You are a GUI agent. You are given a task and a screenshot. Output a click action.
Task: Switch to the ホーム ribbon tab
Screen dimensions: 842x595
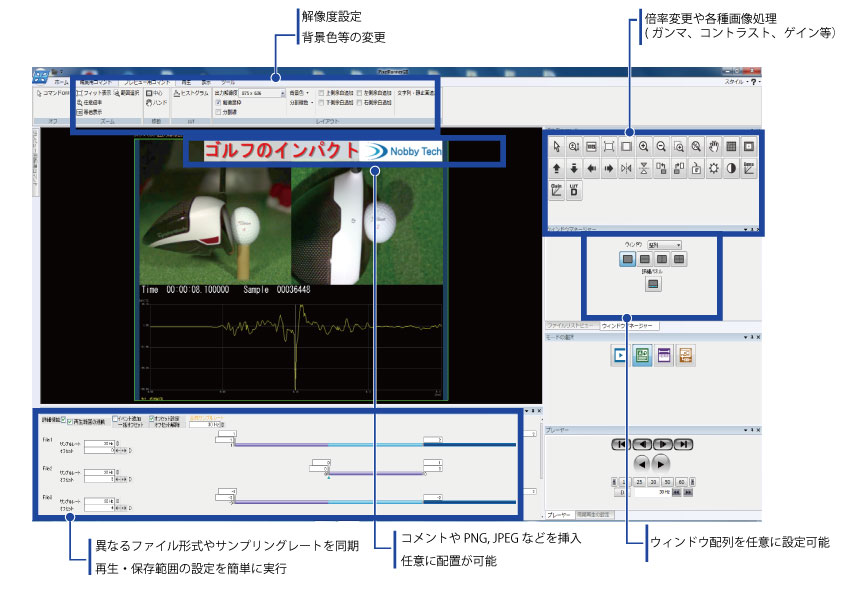click(61, 82)
